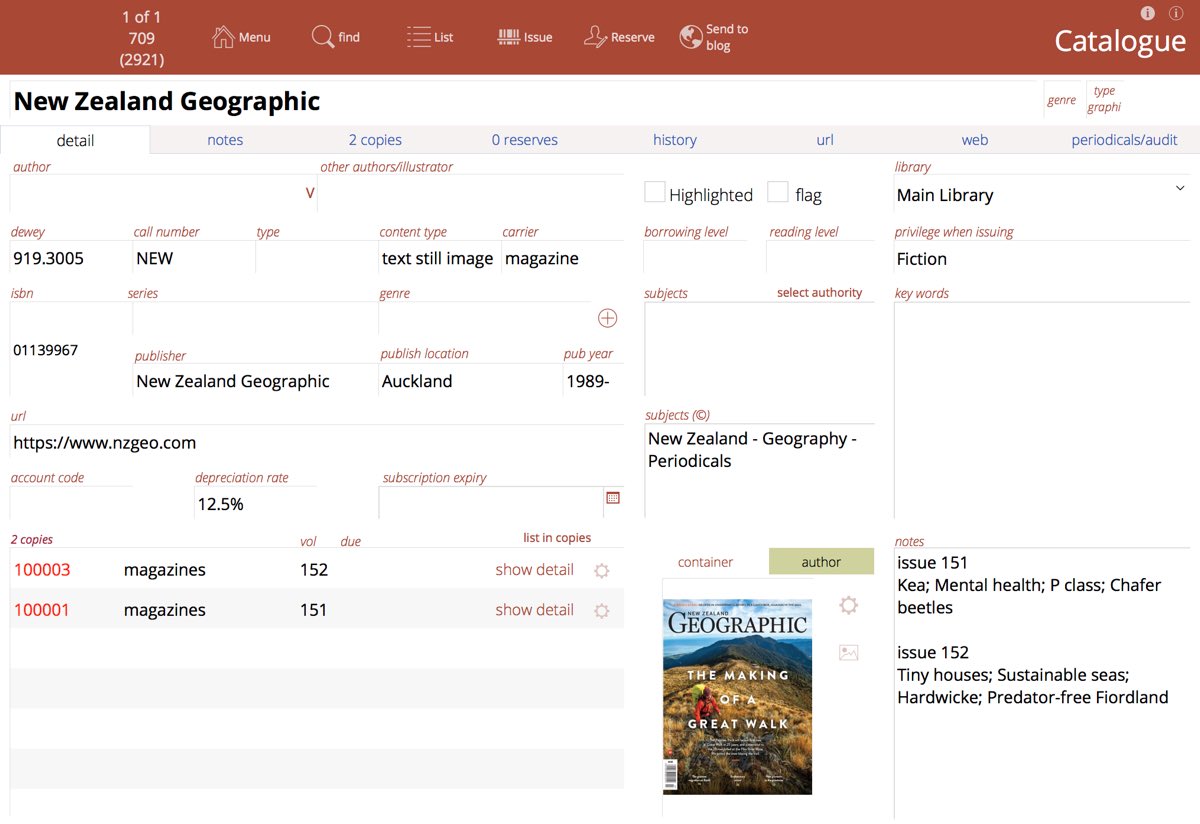
Task: Click gear icon for copy 100003
Action: coord(601,571)
